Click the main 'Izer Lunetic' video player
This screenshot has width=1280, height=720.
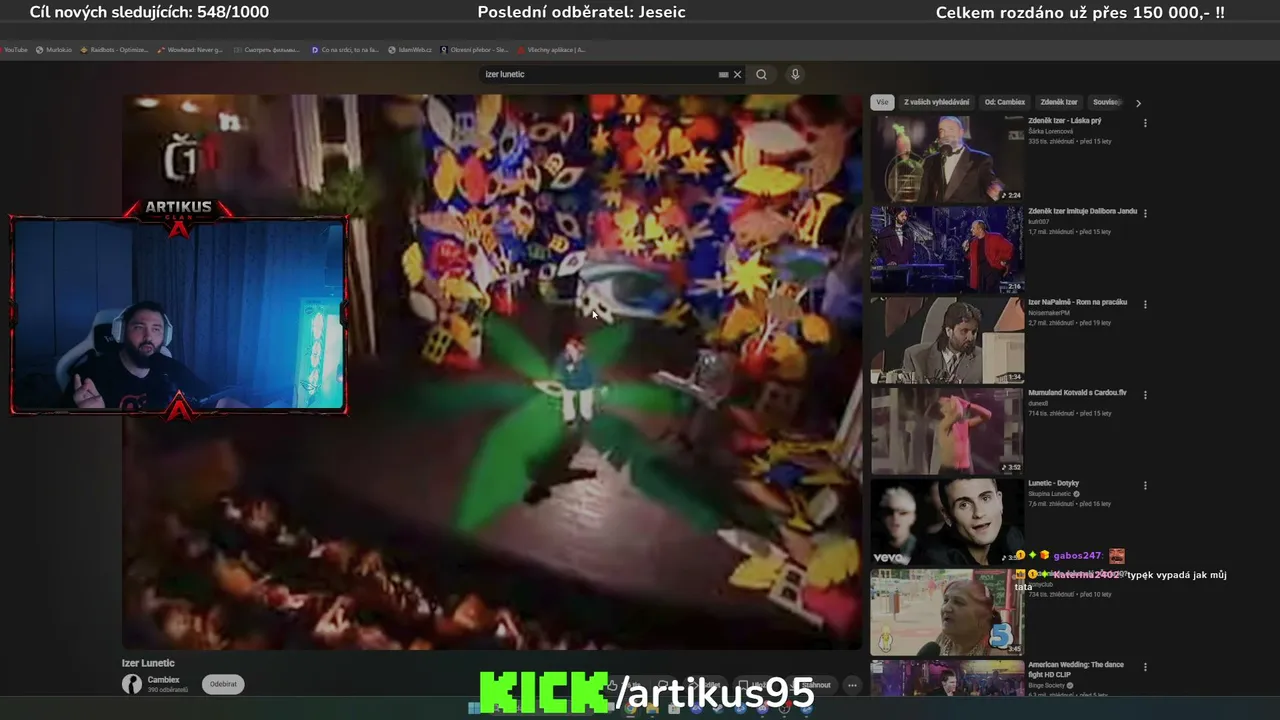coord(492,372)
